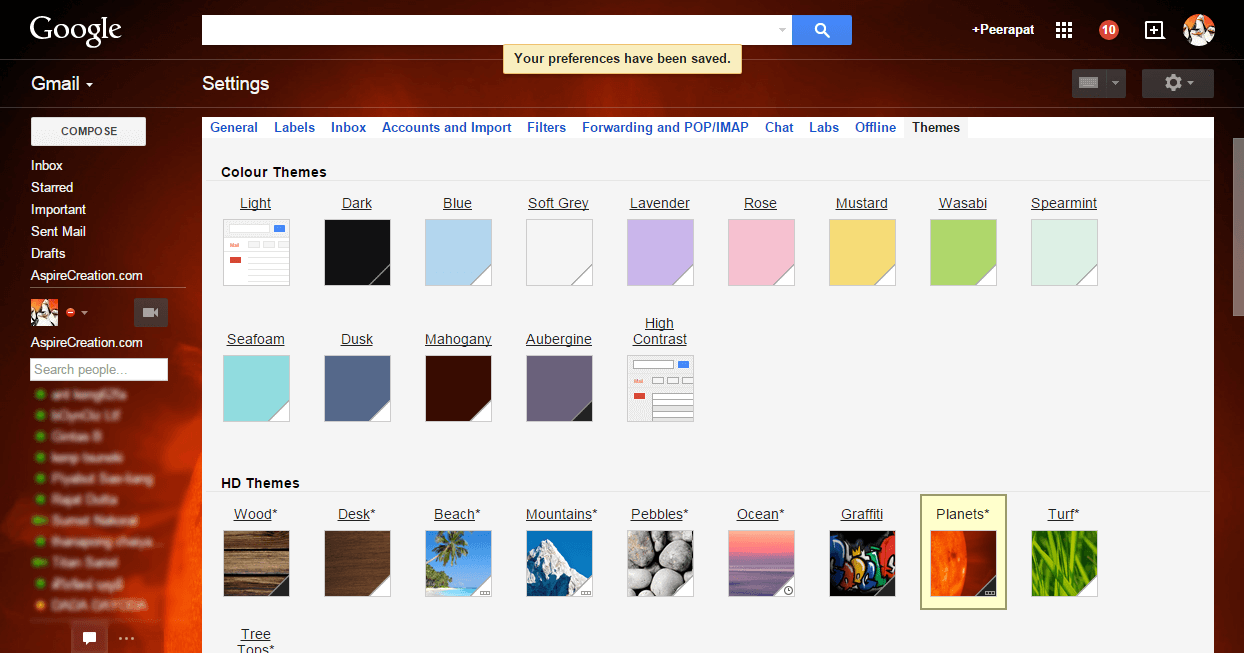Screen dimensions: 1244x653
Task: Click the Compose button
Action: pos(89,131)
